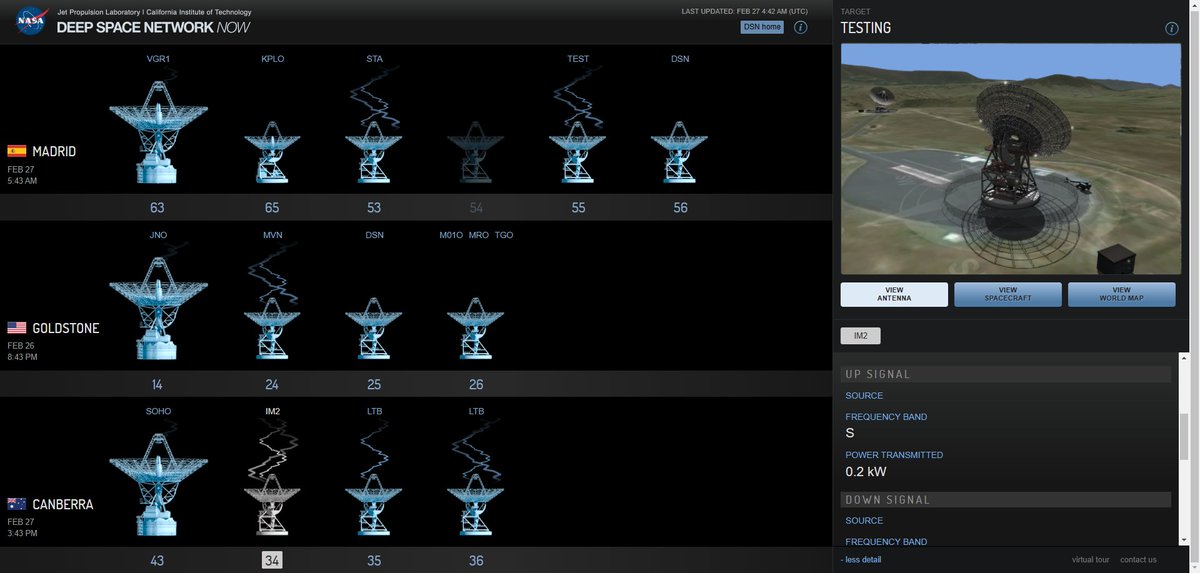Collapse details with less detail link
The height and width of the screenshot is (573, 1200).
click(x=861, y=560)
